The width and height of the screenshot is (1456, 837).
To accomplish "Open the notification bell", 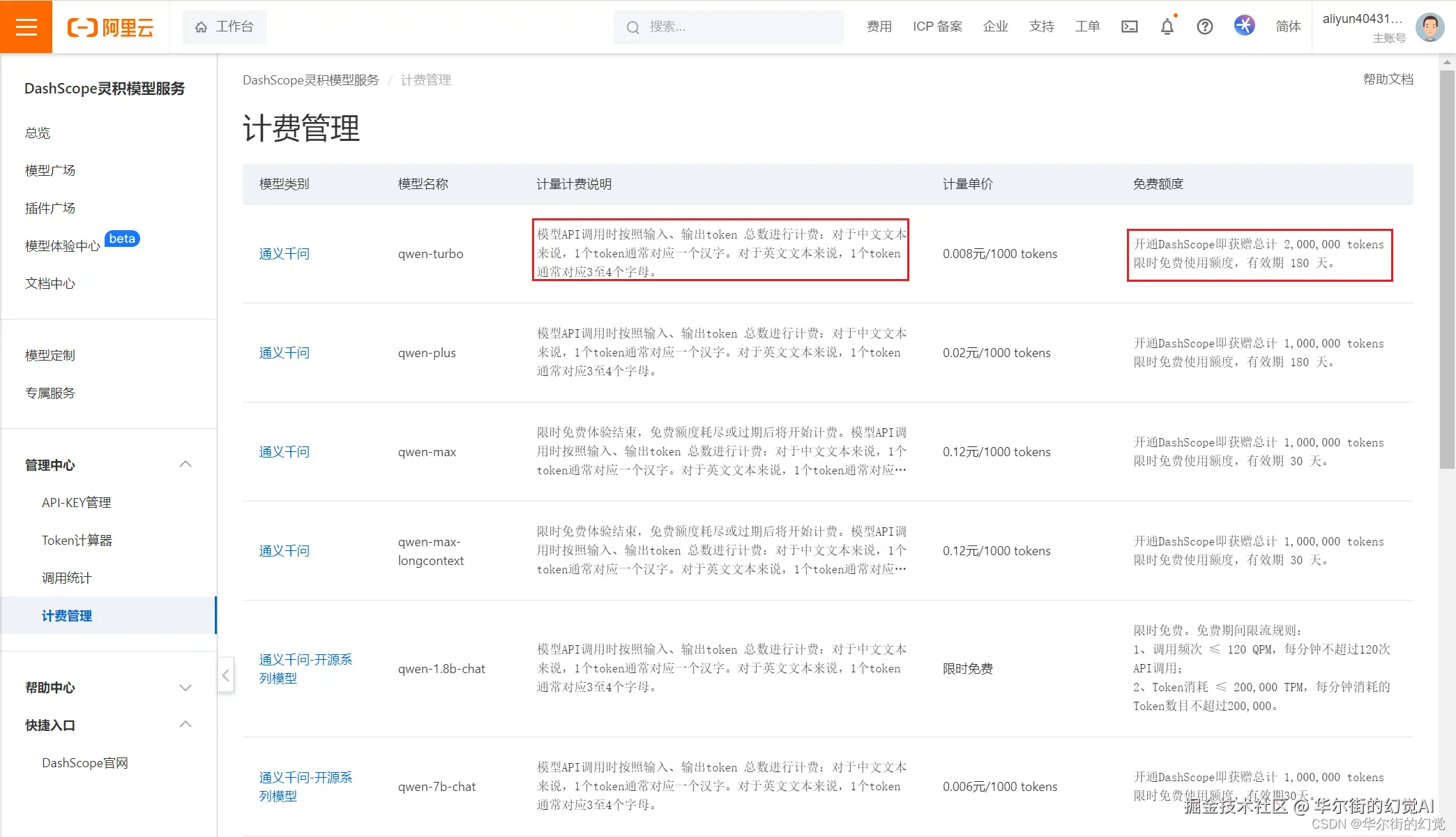I will tap(1167, 27).
